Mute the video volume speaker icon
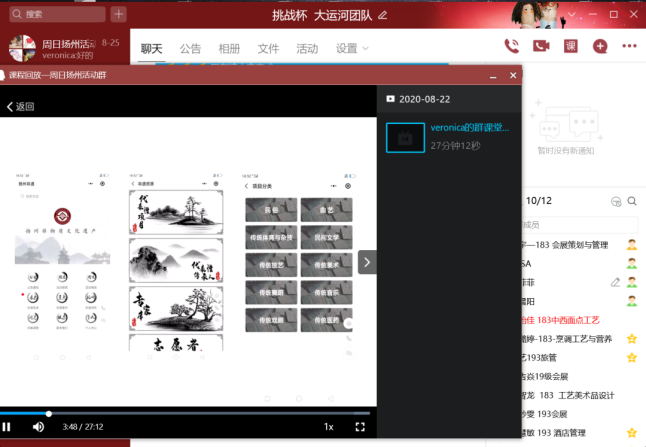Image resolution: width=646 pixels, height=447 pixels. [38, 427]
